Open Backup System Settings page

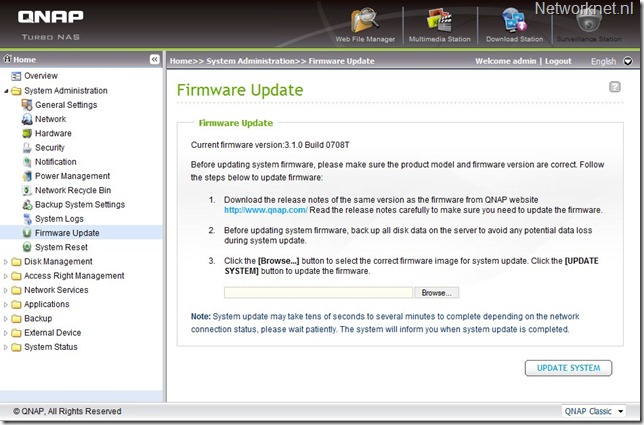click(80, 204)
